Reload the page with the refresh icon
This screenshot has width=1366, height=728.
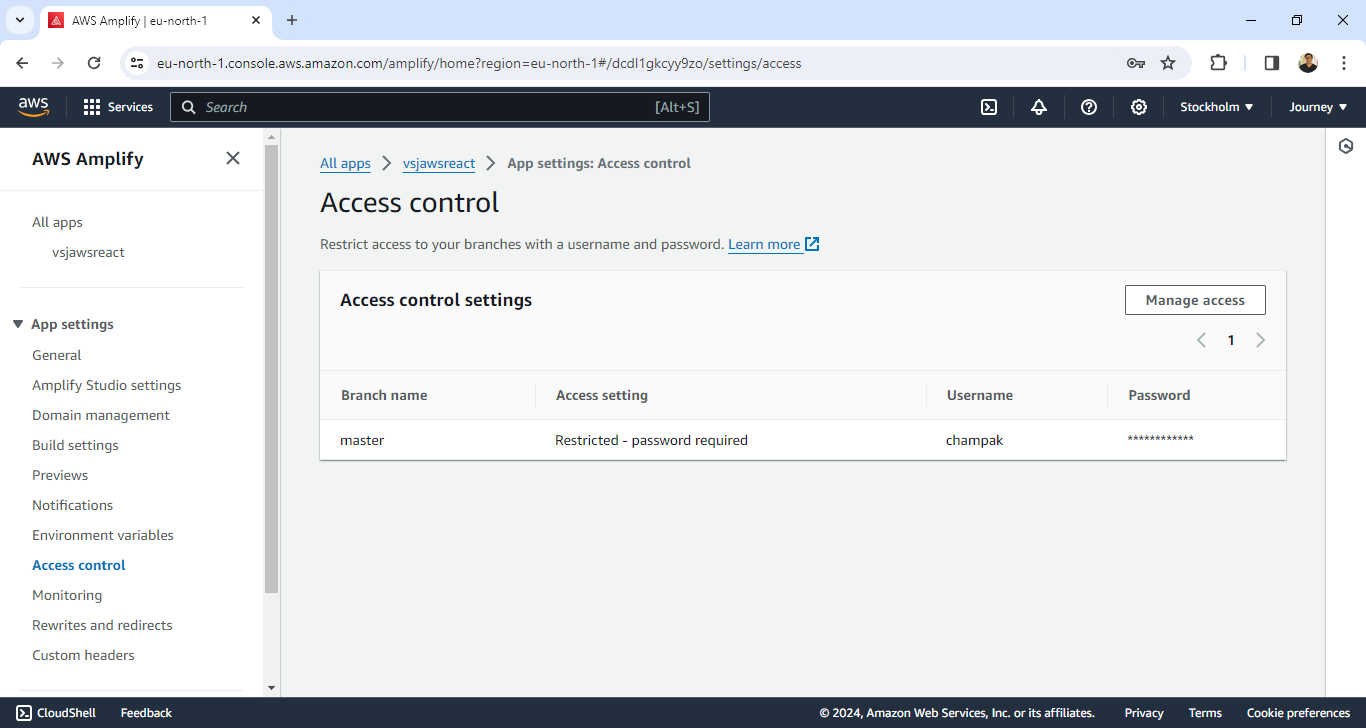tap(94, 63)
